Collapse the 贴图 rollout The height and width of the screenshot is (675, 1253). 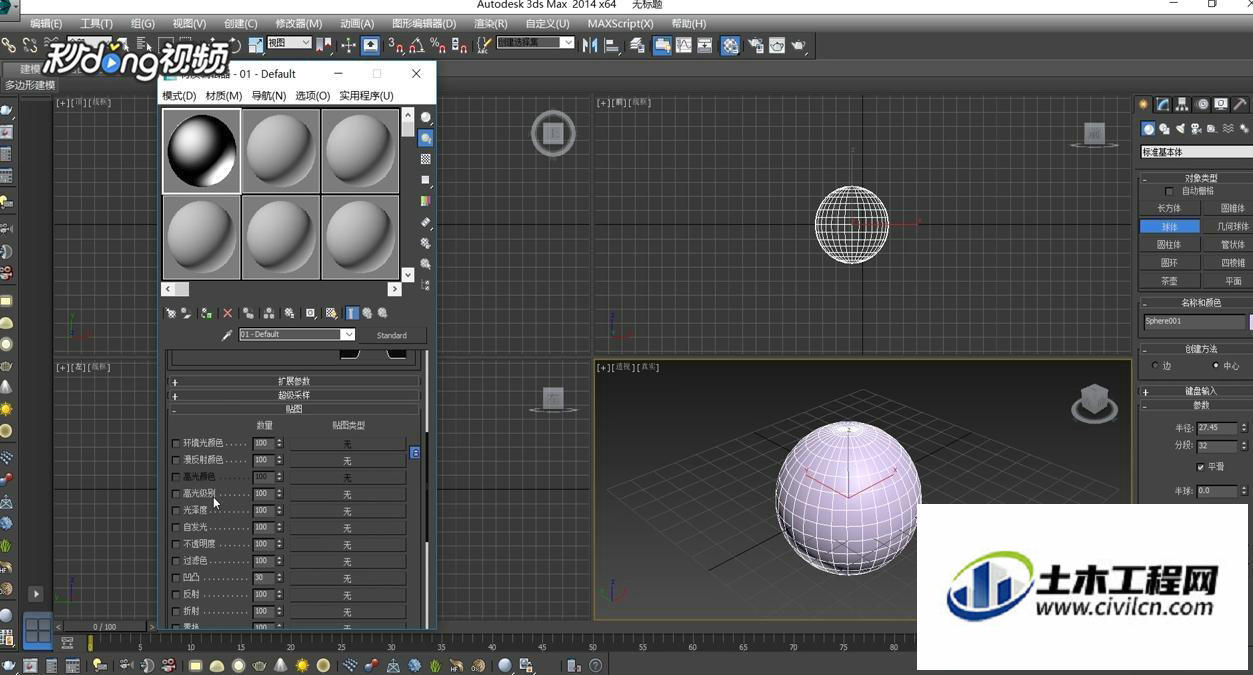pyautogui.click(x=294, y=409)
